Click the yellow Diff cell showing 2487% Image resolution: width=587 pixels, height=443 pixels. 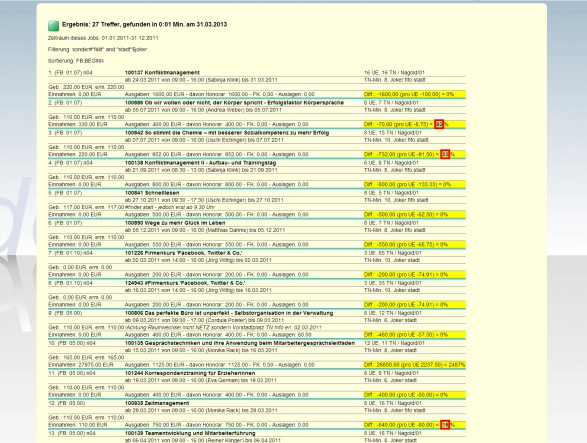414,365
